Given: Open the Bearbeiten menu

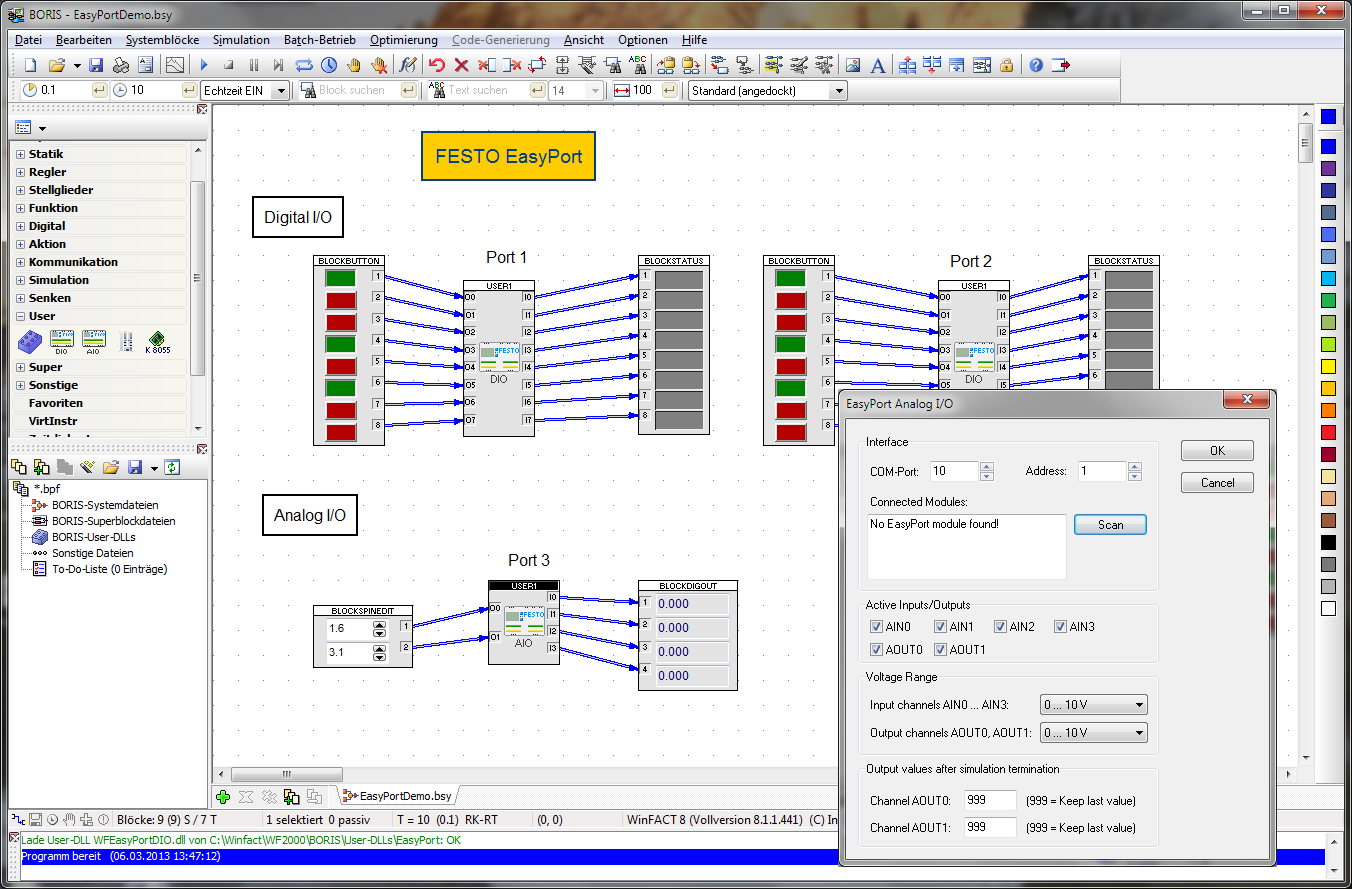Looking at the screenshot, I should point(84,40).
